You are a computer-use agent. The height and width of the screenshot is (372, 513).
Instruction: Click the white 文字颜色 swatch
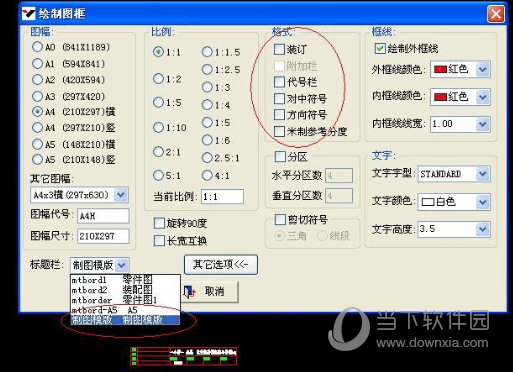(x=428, y=202)
